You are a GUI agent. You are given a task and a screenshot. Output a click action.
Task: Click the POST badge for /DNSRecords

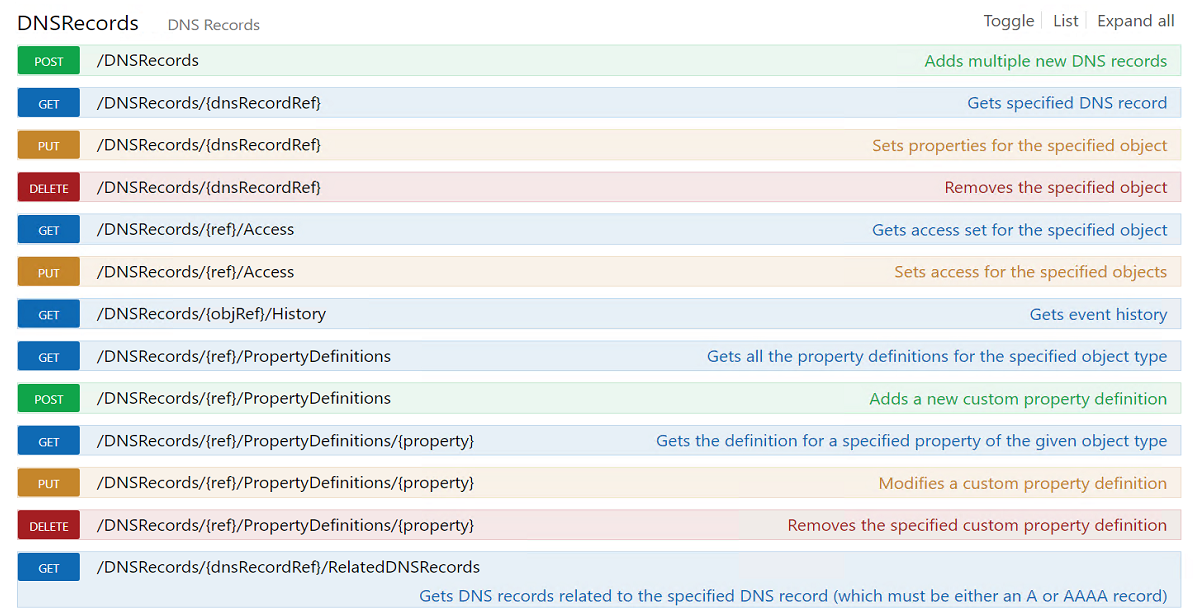coord(48,61)
